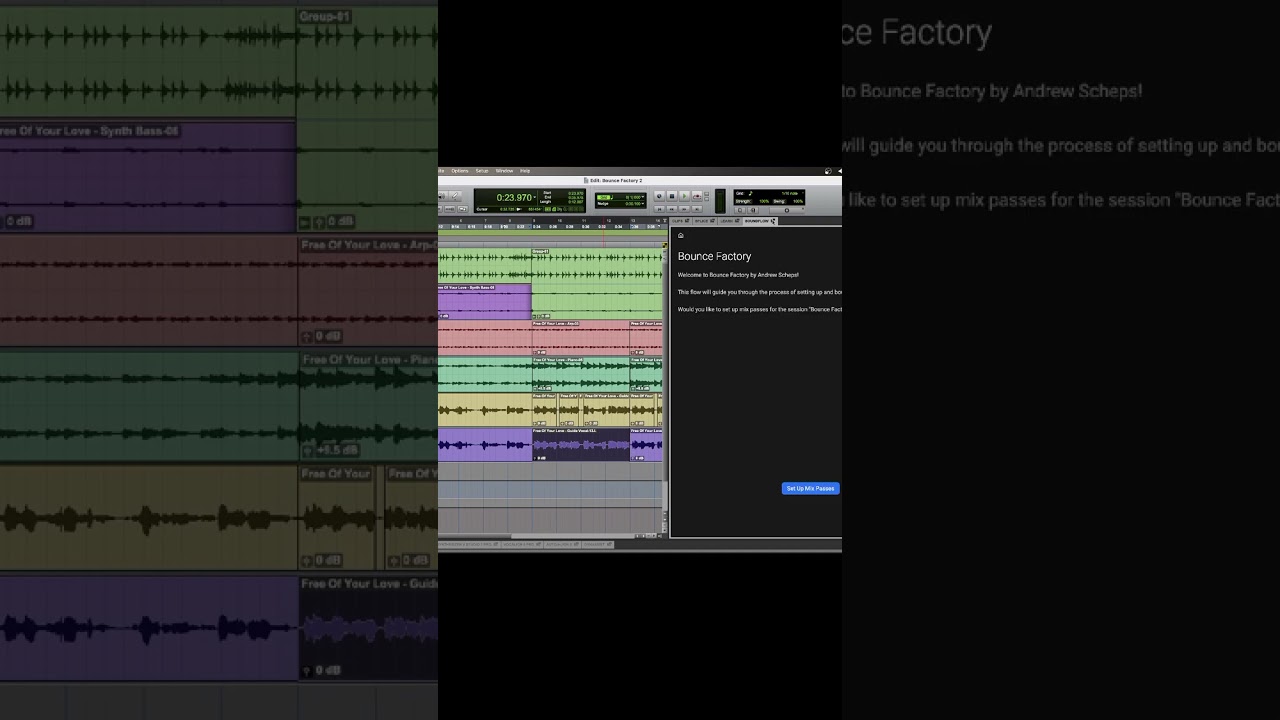1280x720 pixels.
Task: Open the main counter format dropdown arrow
Action: coord(535,197)
